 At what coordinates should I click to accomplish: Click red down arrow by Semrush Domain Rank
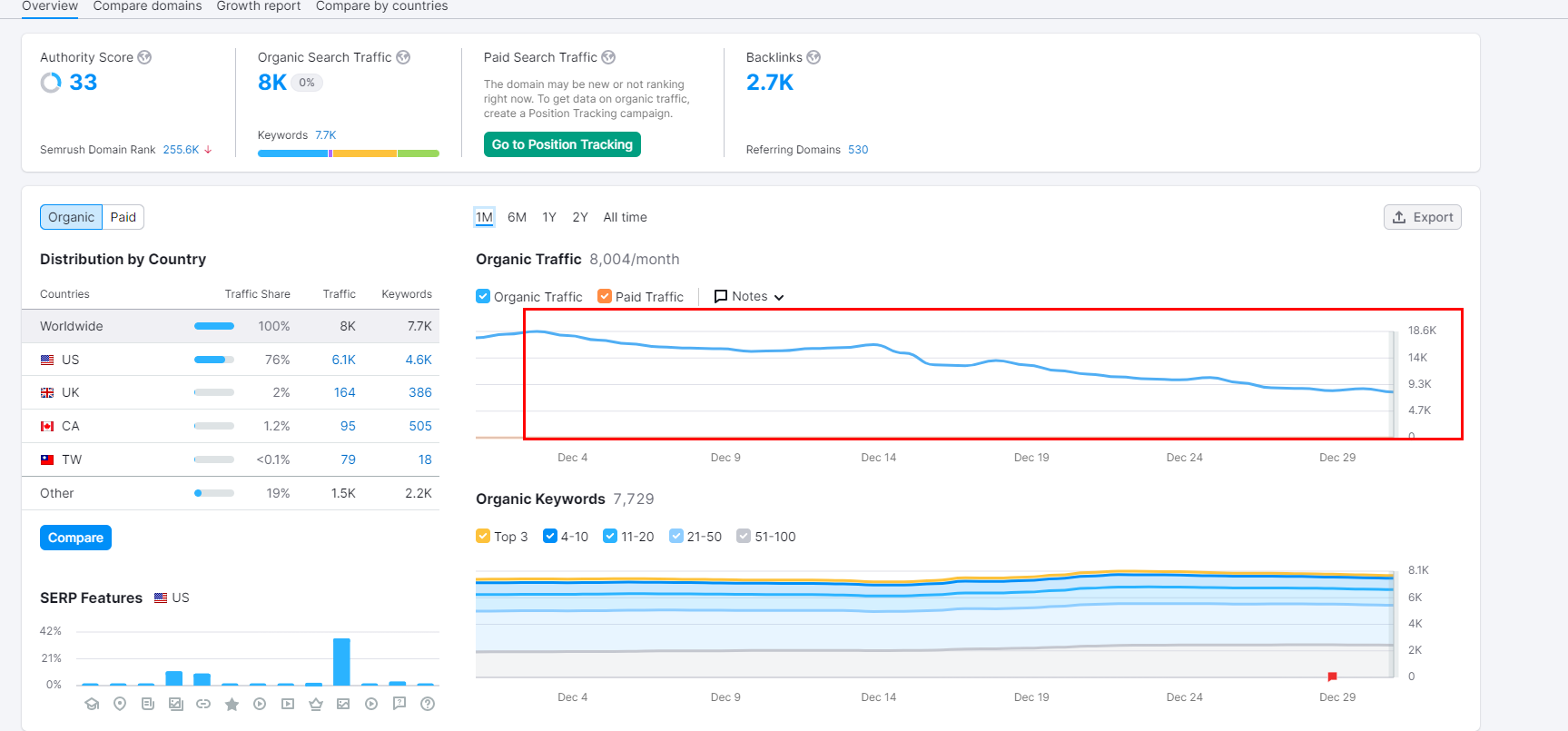pyautogui.click(x=208, y=150)
